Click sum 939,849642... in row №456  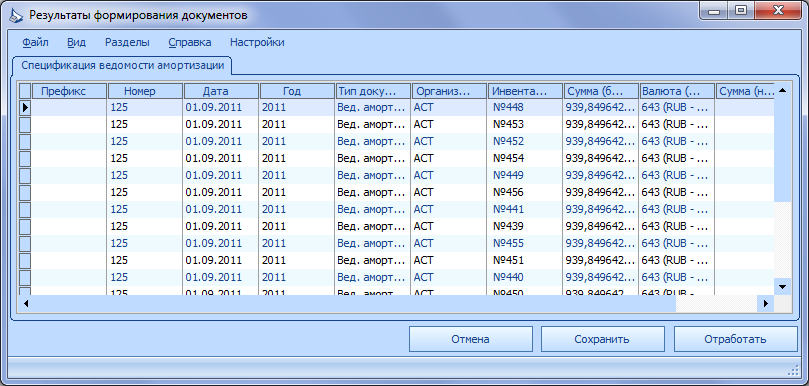click(601, 192)
